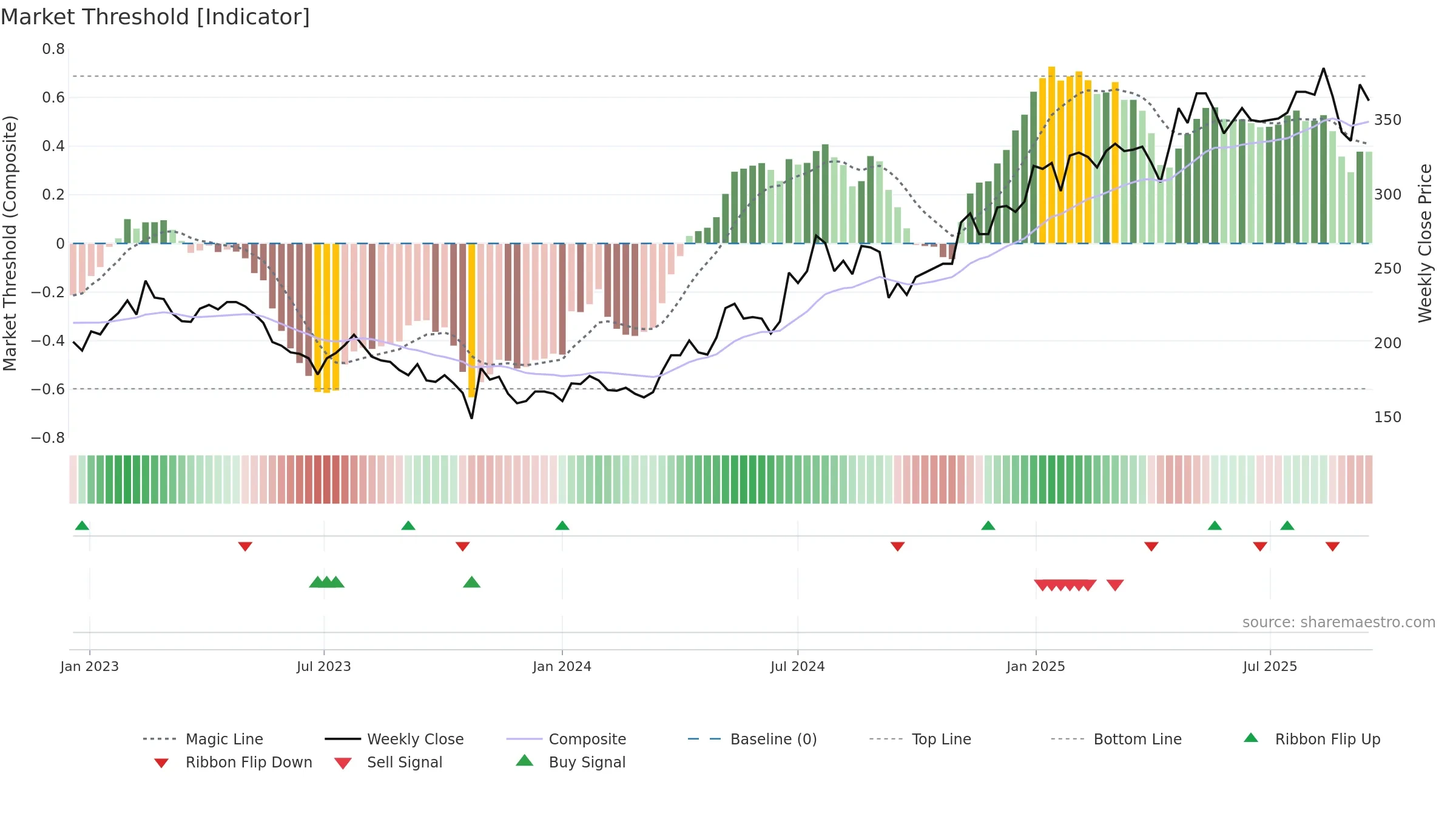Screen dimensions: 1456x819
Task: Click the chart title Market Threshold [Indicator]
Action: coord(155,17)
